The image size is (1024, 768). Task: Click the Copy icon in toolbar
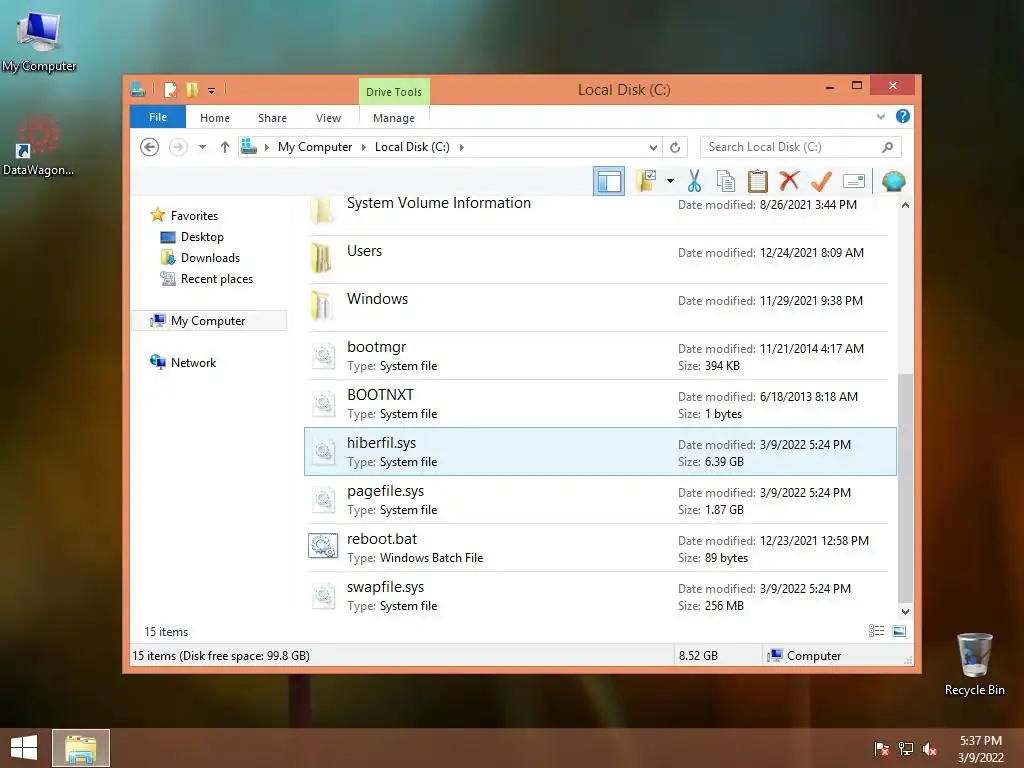[726, 181]
